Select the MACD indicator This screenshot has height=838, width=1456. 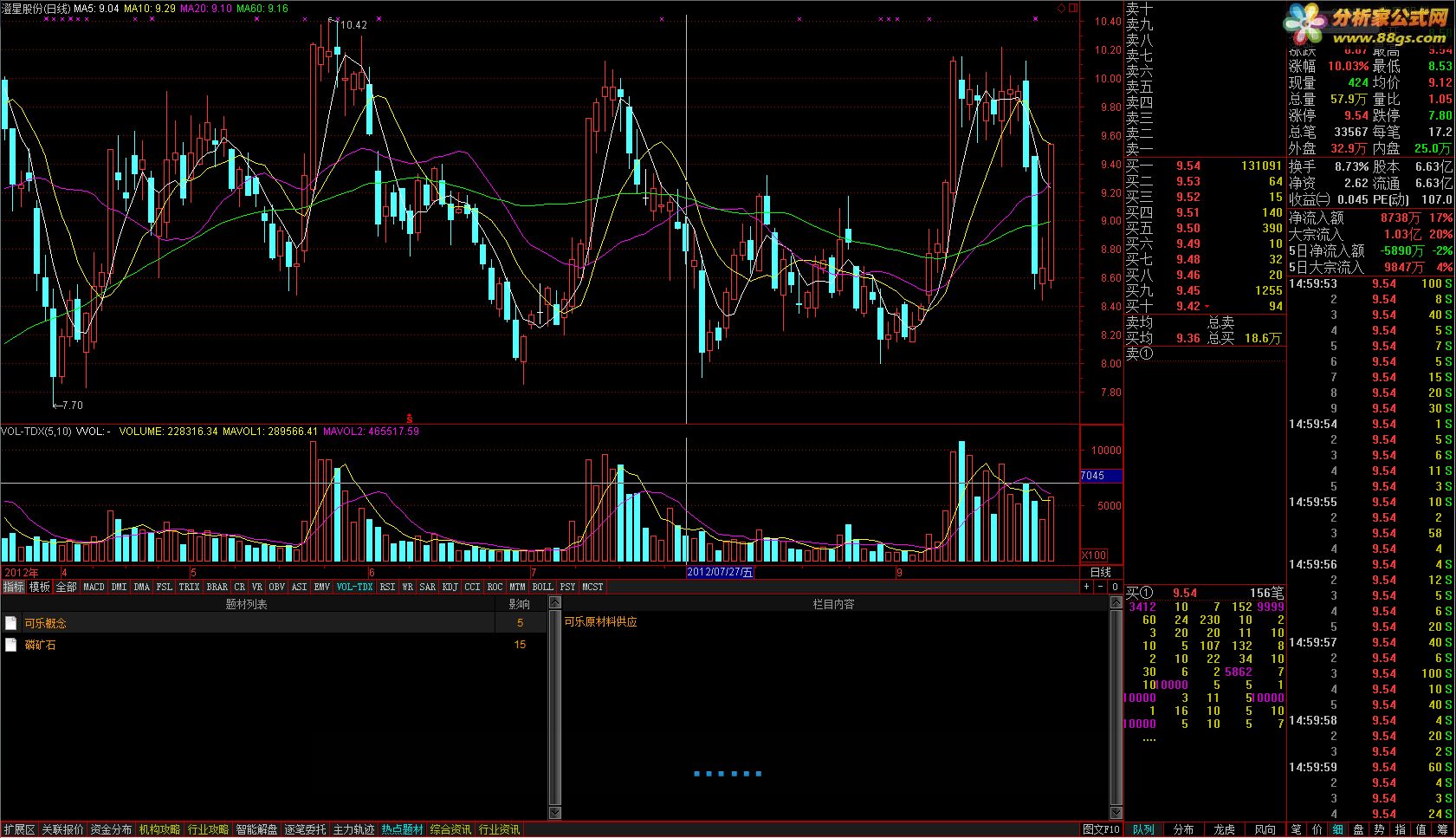coord(94,587)
